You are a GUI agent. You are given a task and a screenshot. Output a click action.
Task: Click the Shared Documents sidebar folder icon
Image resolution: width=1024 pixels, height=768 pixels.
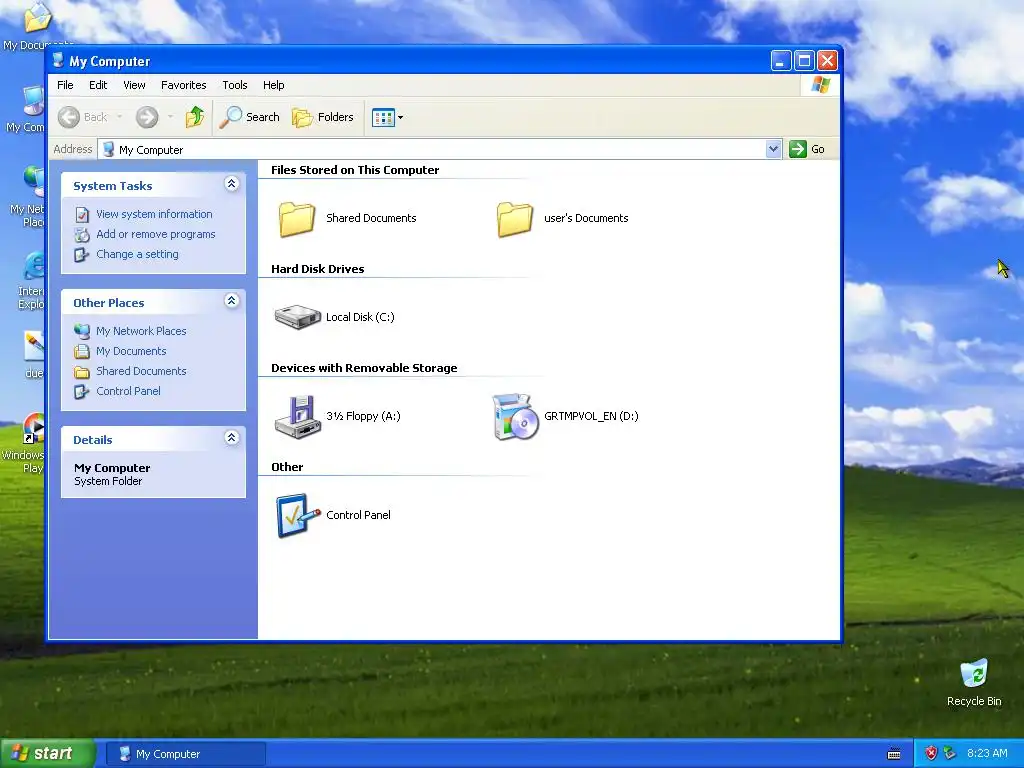point(82,372)
